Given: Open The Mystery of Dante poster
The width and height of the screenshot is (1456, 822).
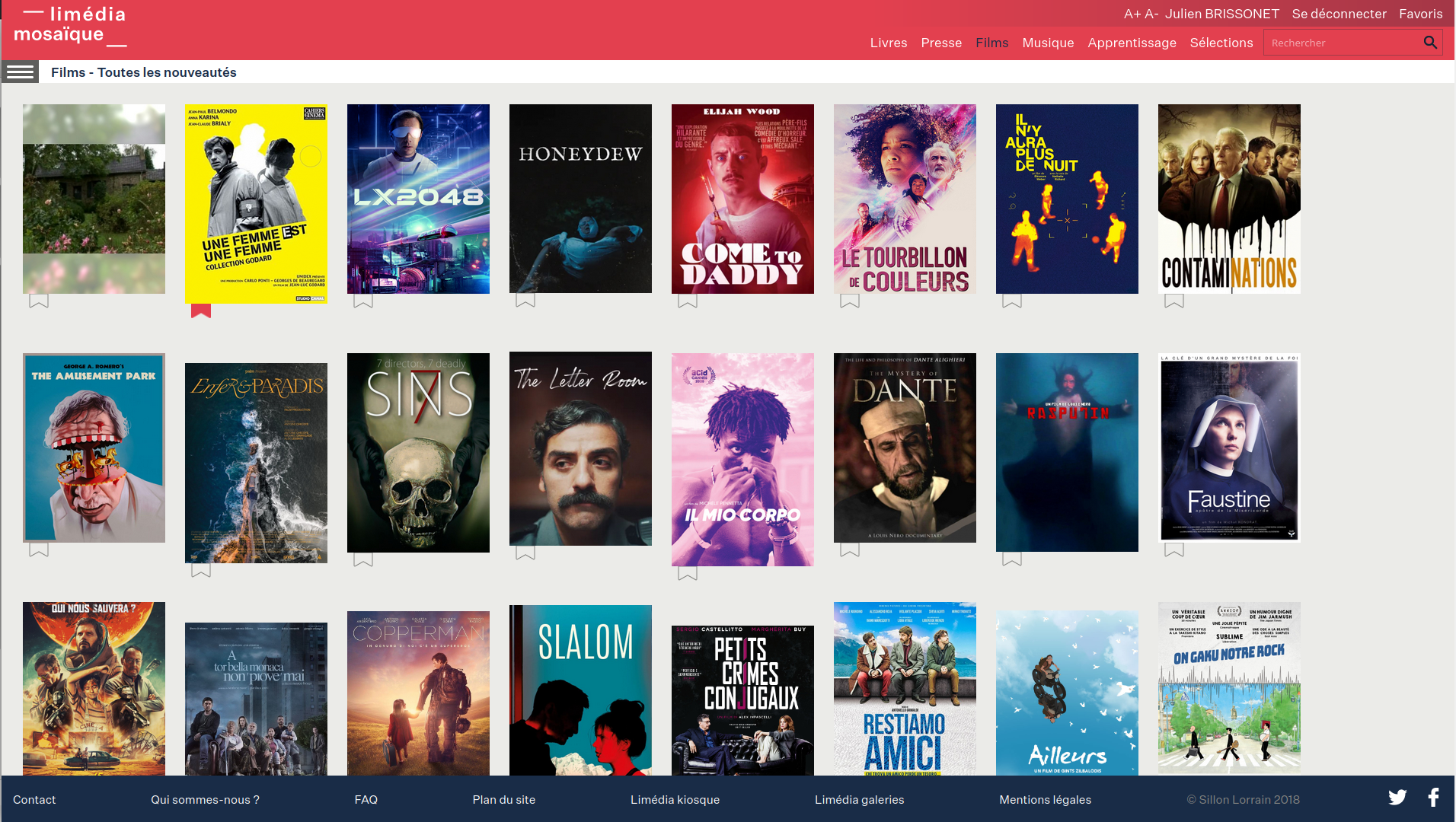Looking at the screenshot, I should (905, 448).
